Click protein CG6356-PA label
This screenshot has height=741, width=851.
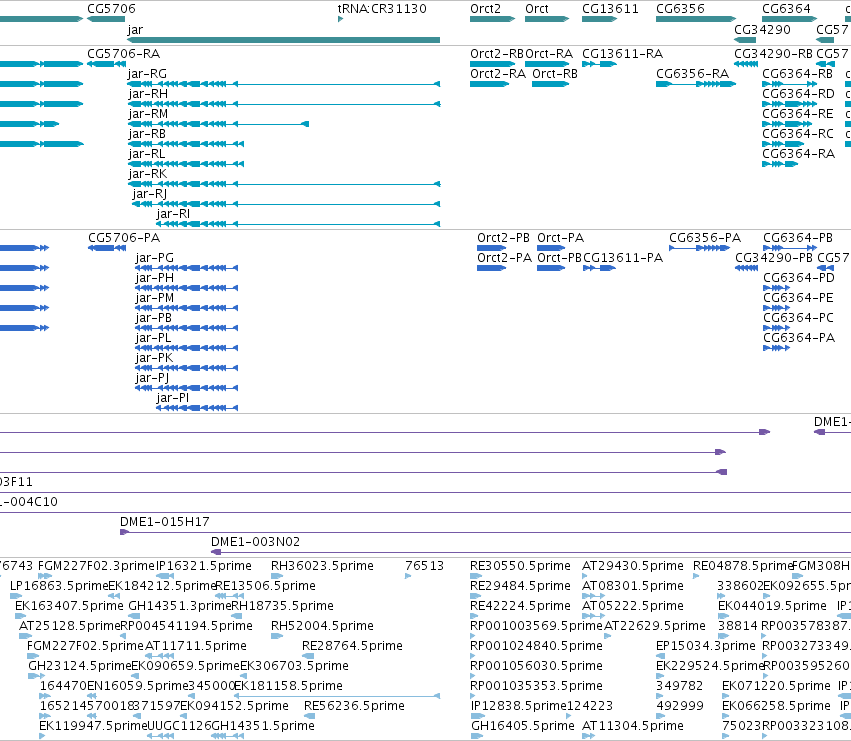704,238
